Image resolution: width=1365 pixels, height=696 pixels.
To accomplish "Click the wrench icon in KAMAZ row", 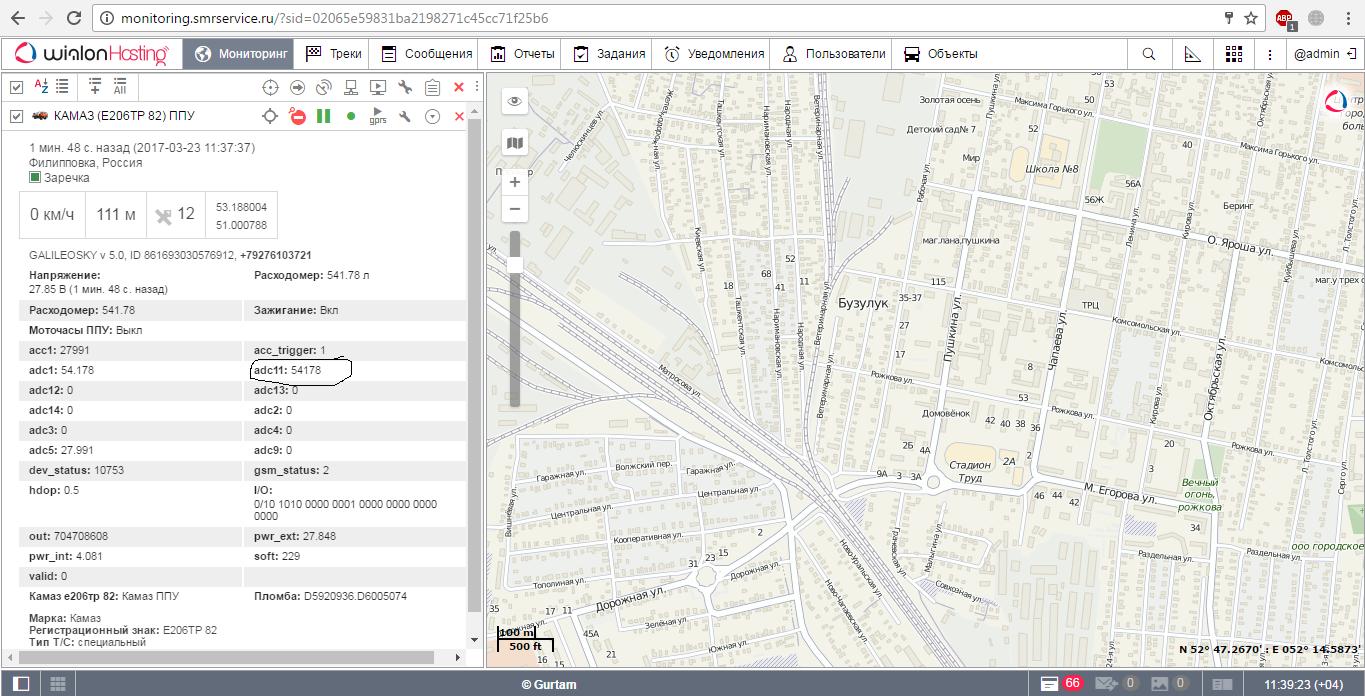I will pos(405,117).
